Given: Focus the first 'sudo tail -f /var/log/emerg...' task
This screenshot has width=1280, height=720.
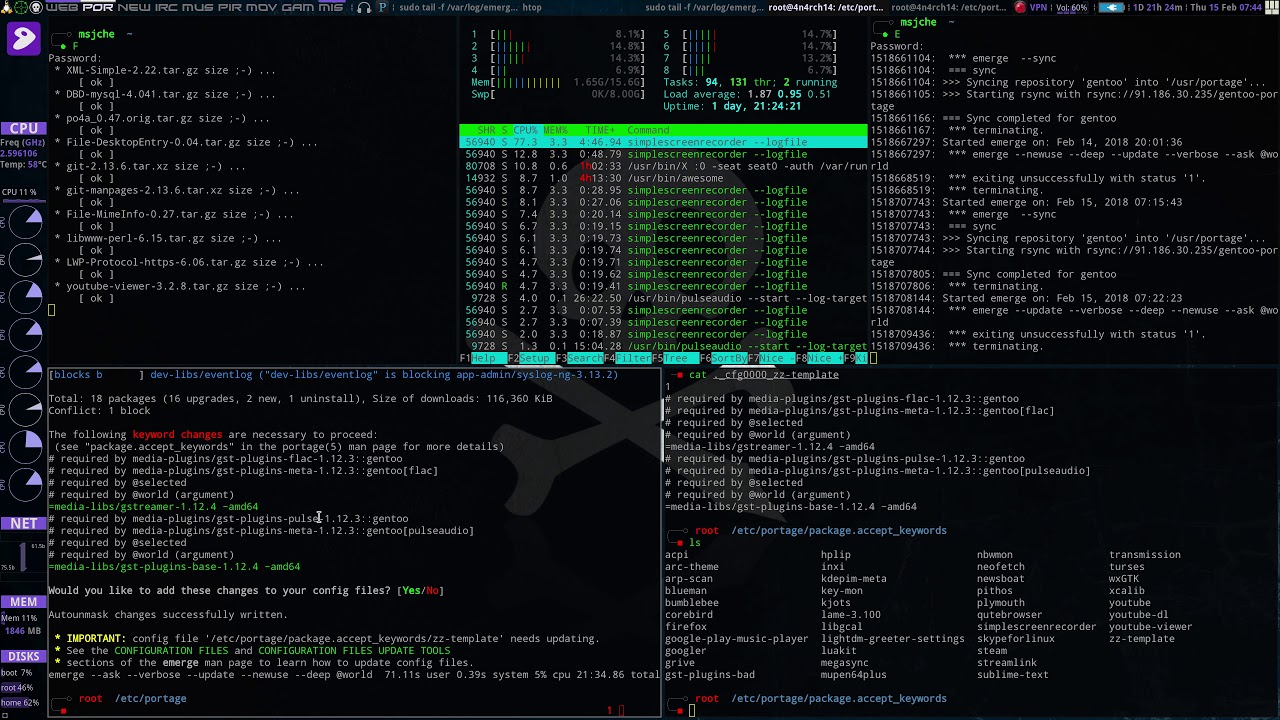Looking at the screenshot, I should 458,7.
